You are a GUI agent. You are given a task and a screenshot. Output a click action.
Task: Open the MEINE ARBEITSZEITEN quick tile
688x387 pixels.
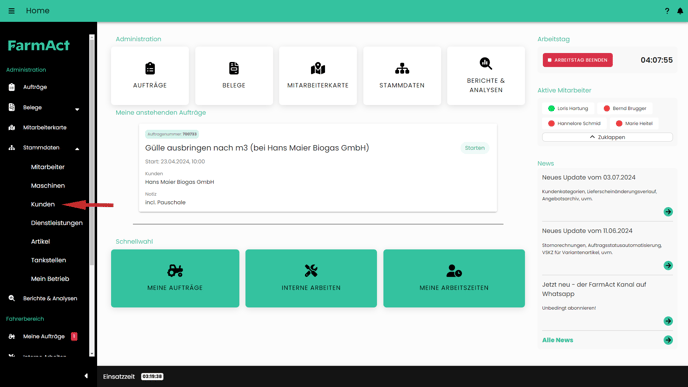454,278
